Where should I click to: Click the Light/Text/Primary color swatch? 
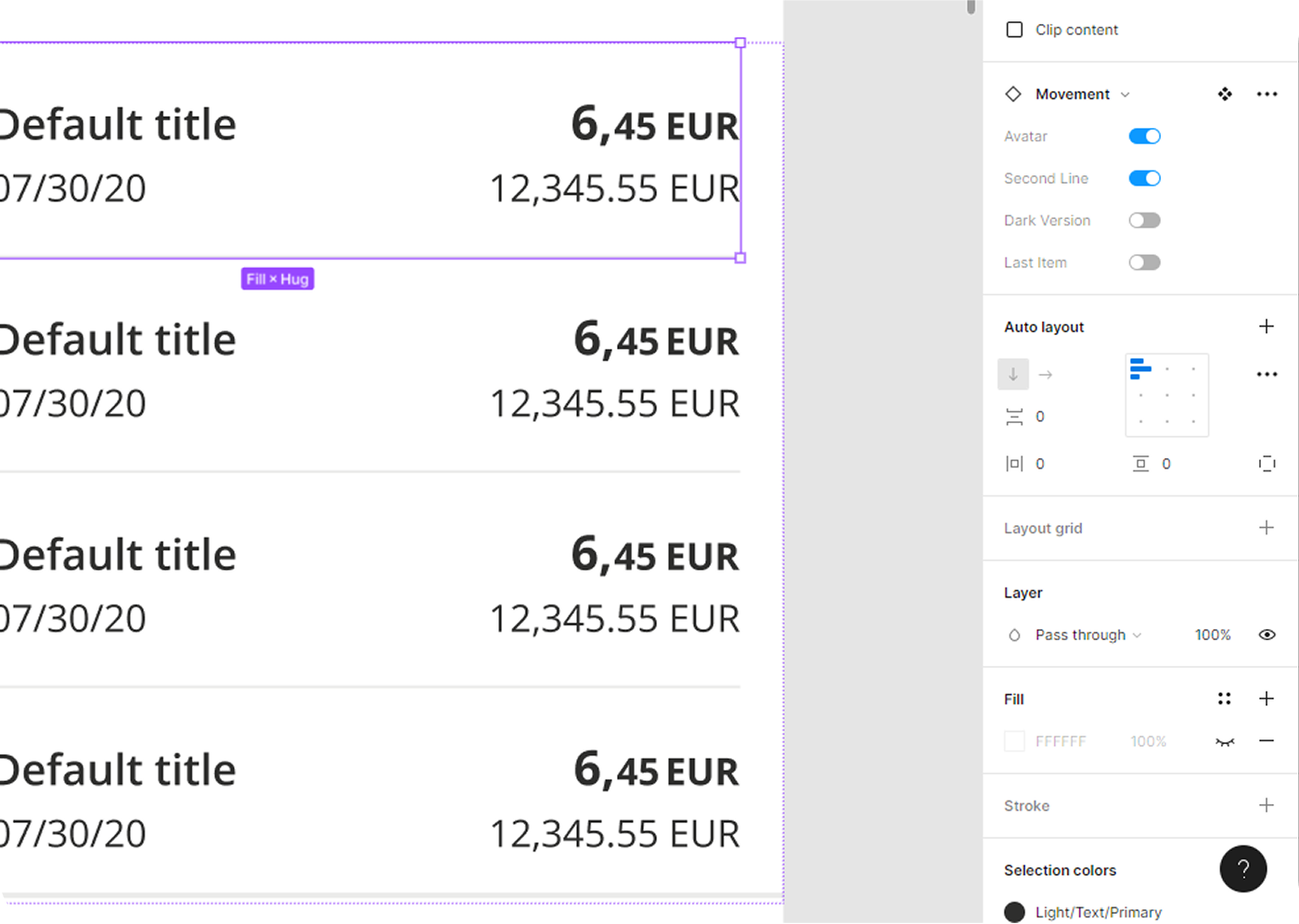tap(1015, 912)
